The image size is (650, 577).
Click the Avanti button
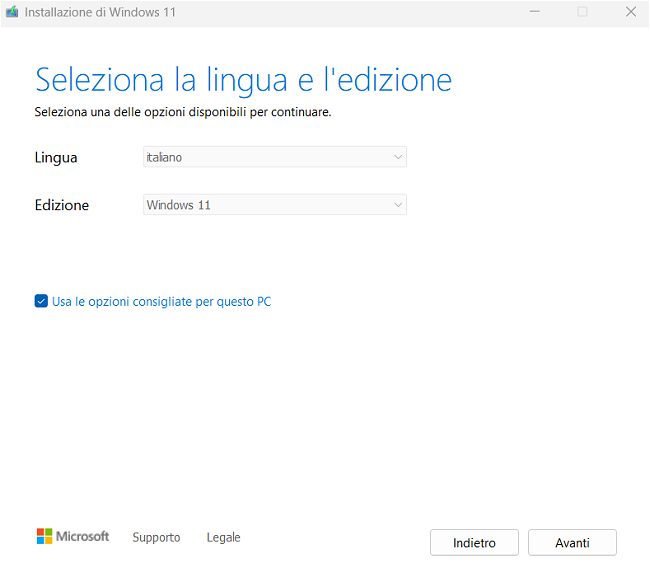[x=572, y=542]
